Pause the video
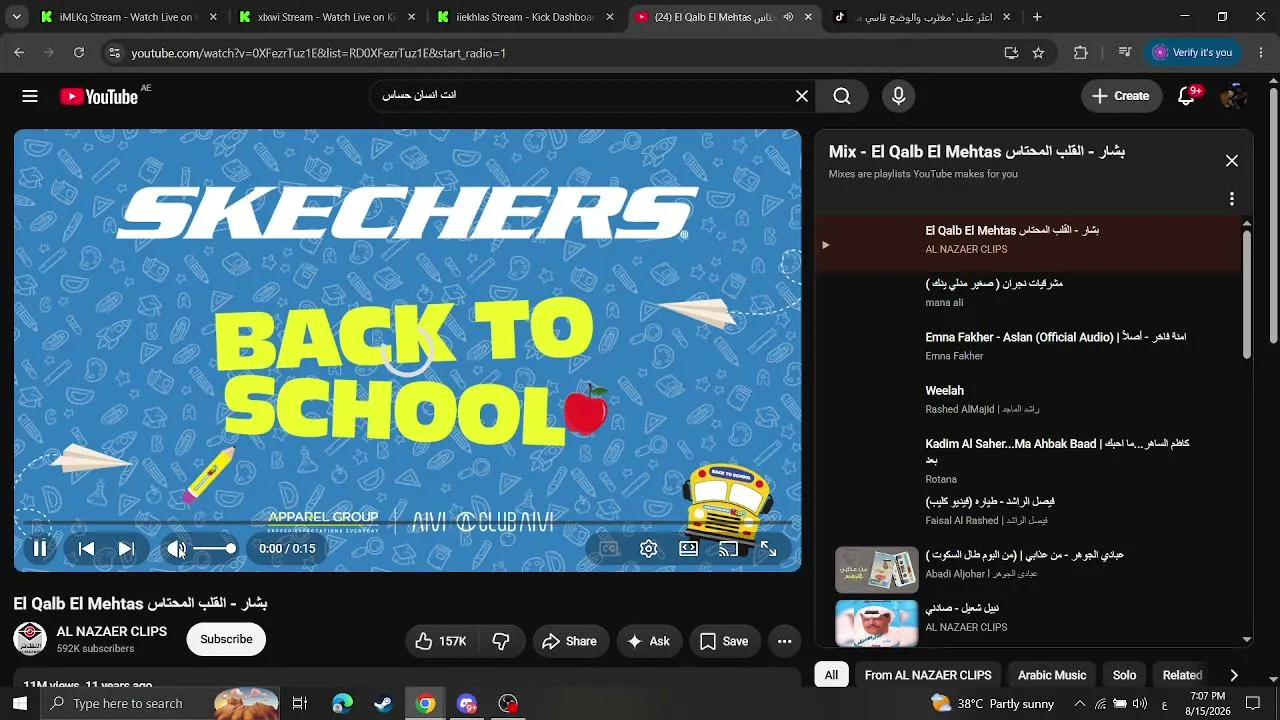Screen dimensions: 1280x720 [40, 548]
